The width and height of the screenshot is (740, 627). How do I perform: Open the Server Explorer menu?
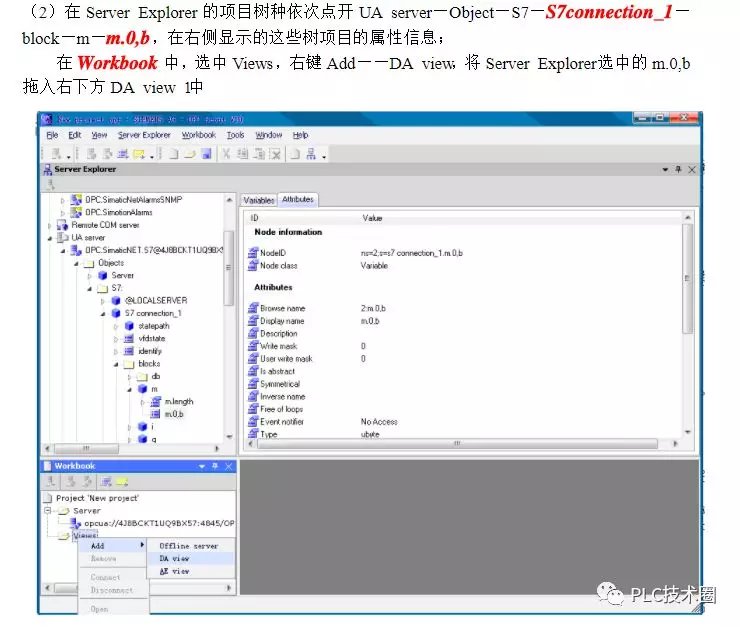point(144,135)
